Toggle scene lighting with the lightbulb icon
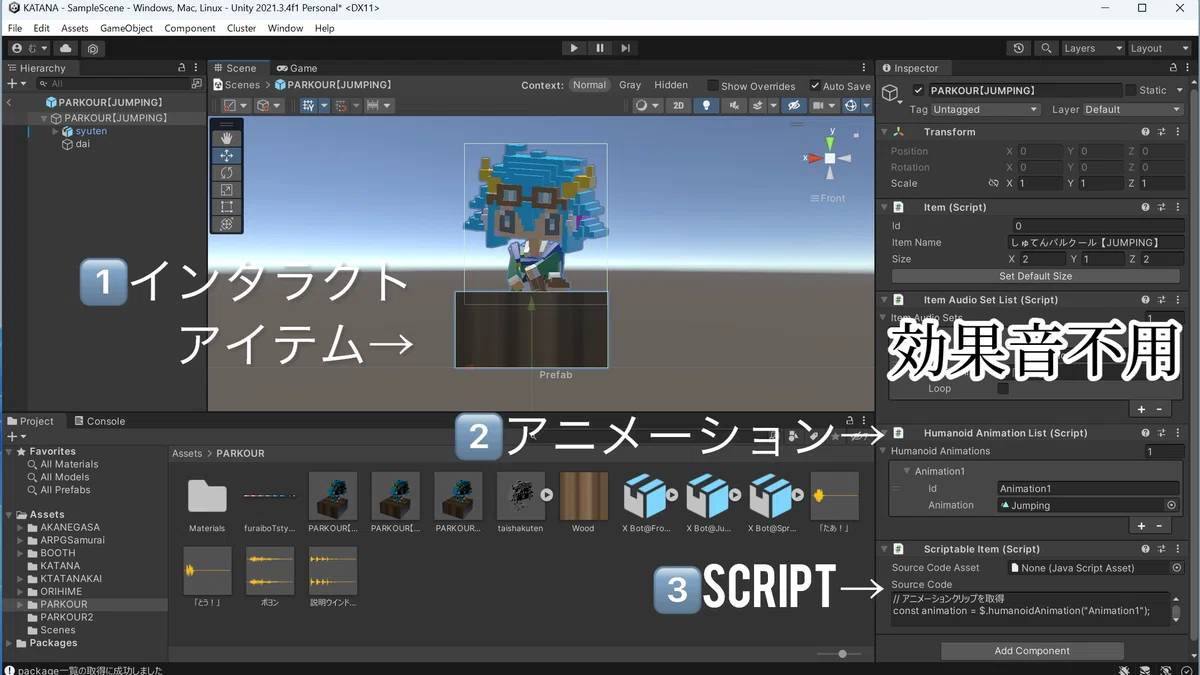Screen dimensions: 1200x675 pyautogui.click(x=706, y=105)
